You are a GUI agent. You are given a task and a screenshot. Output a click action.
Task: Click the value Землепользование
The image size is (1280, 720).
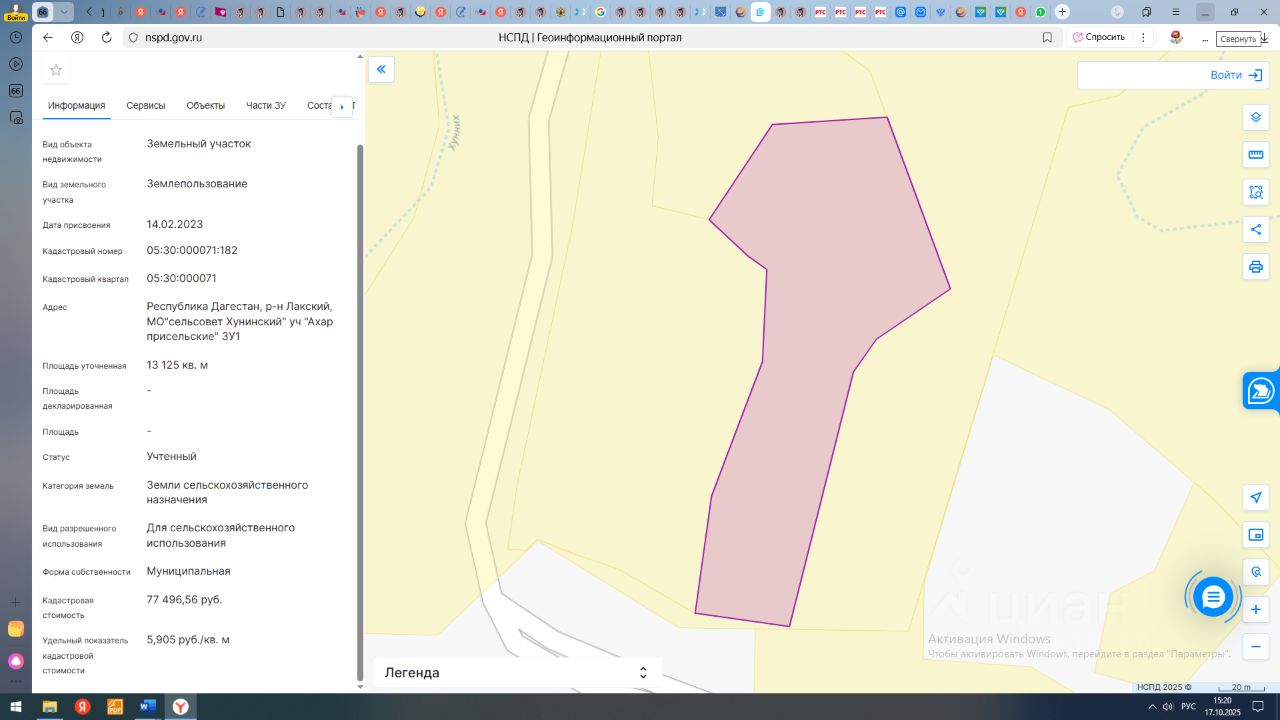(197, 183)
